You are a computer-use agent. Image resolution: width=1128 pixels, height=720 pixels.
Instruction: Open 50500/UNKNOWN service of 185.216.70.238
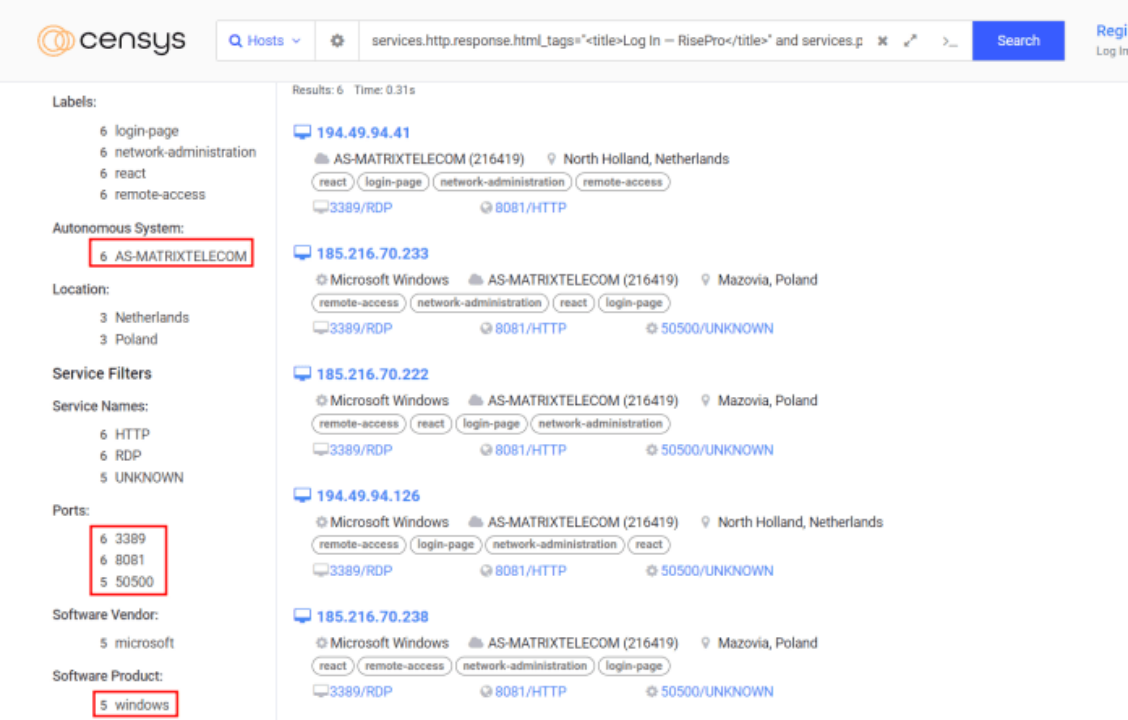(x=717, y=692)
